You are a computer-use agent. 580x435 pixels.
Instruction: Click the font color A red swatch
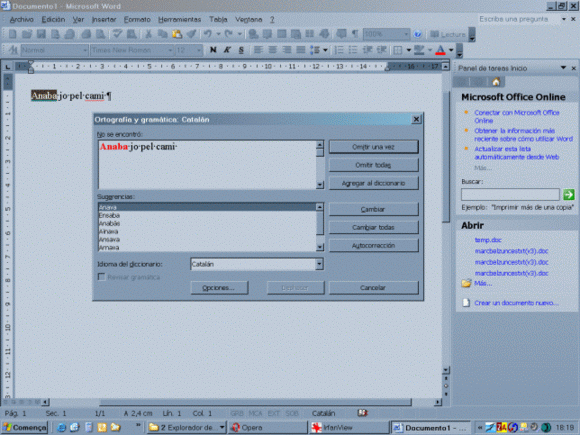click(x=440, y=50)
